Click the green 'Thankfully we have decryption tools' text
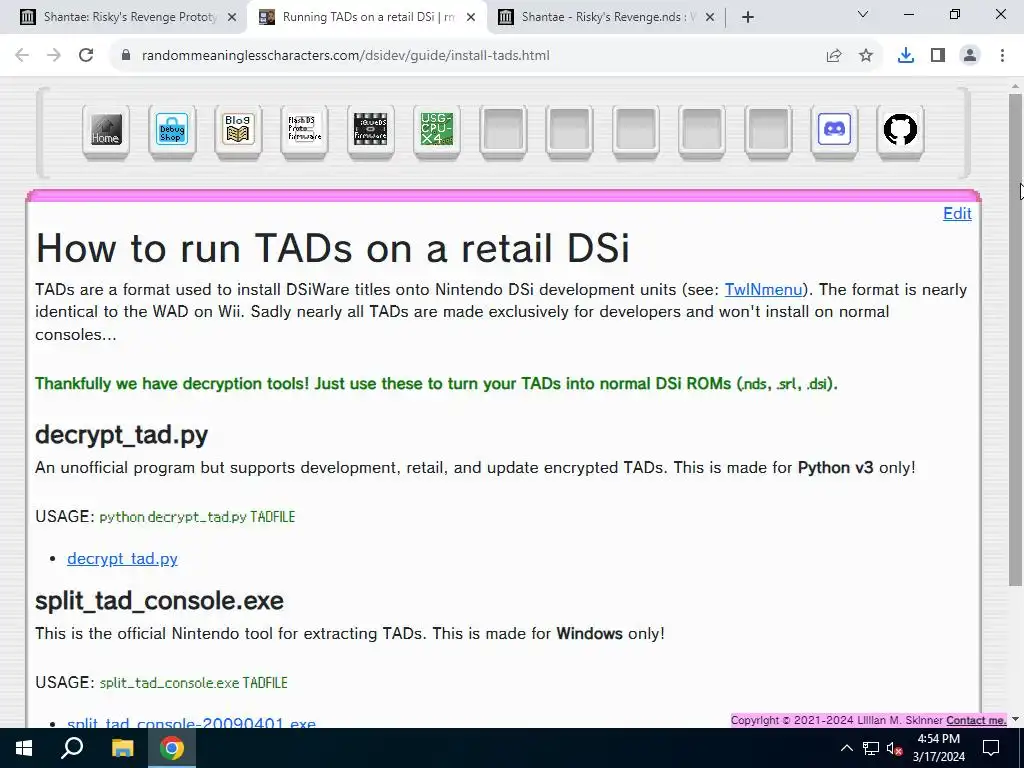The image size is (1024, 768). 436,383
